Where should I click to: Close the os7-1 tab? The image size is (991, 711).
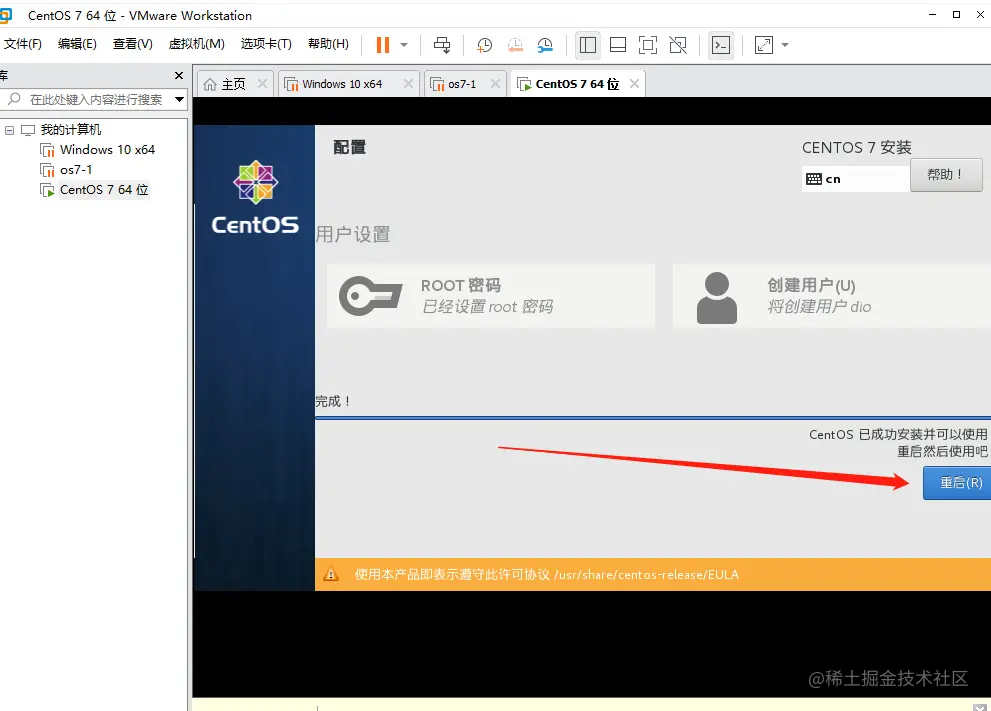[496, 83]
